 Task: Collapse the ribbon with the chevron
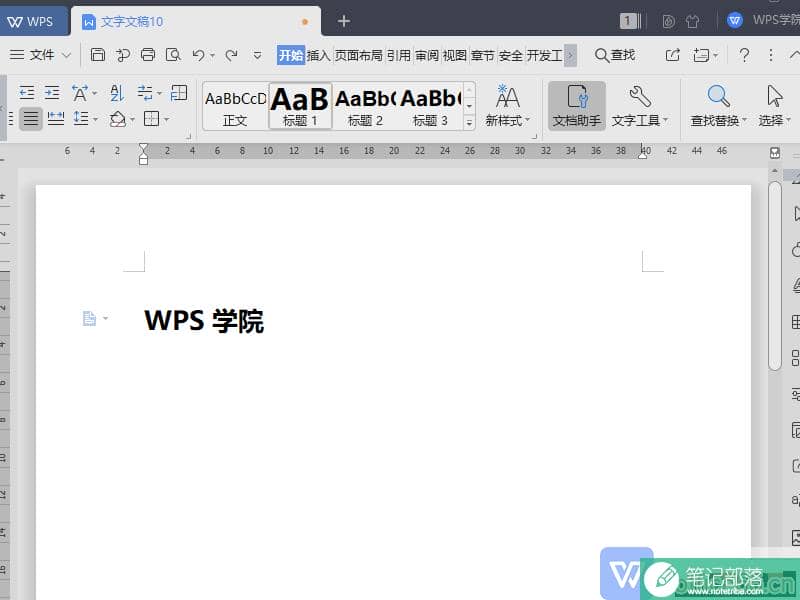point(794,55)
